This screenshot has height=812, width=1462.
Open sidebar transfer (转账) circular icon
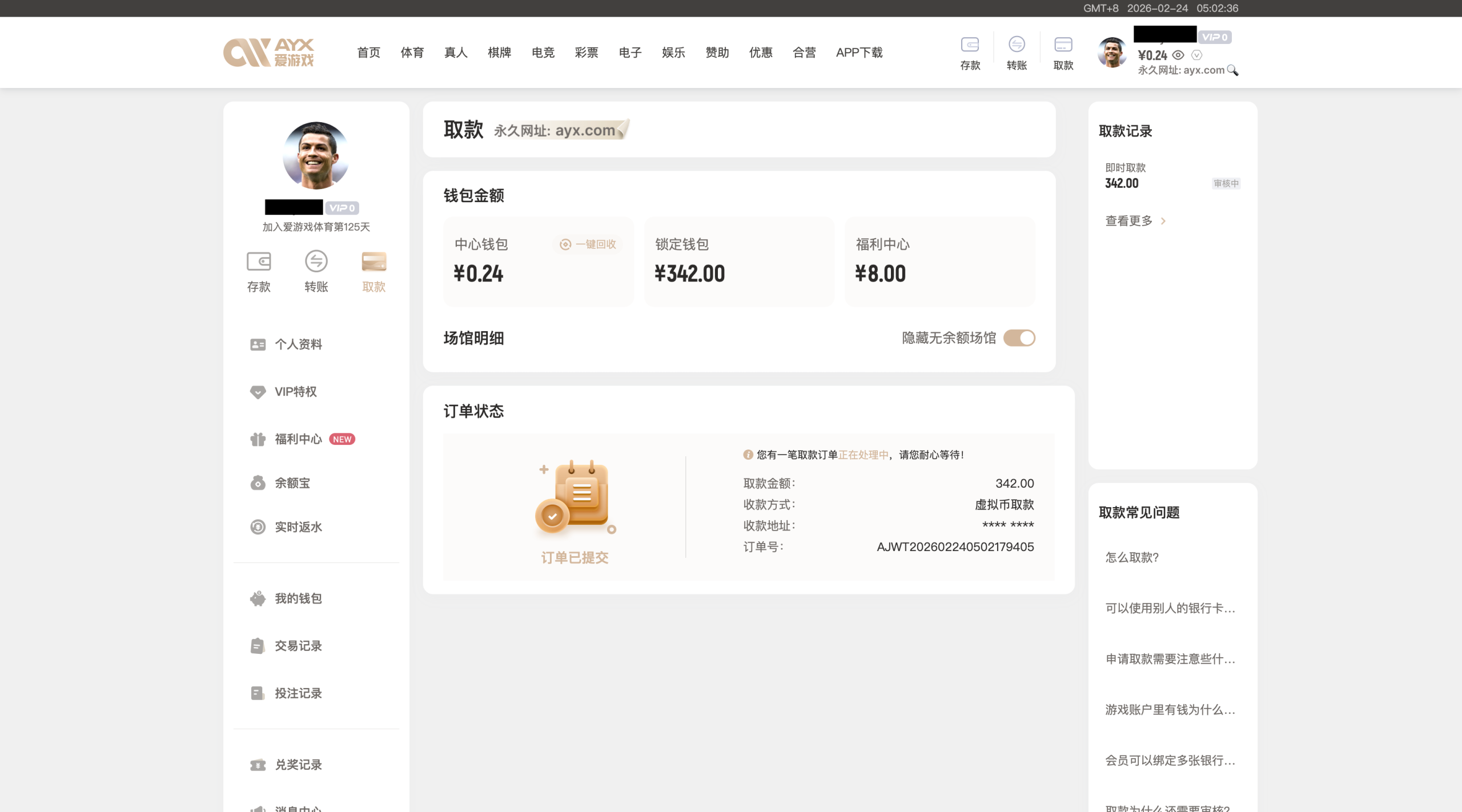click(x=316, y=262)
